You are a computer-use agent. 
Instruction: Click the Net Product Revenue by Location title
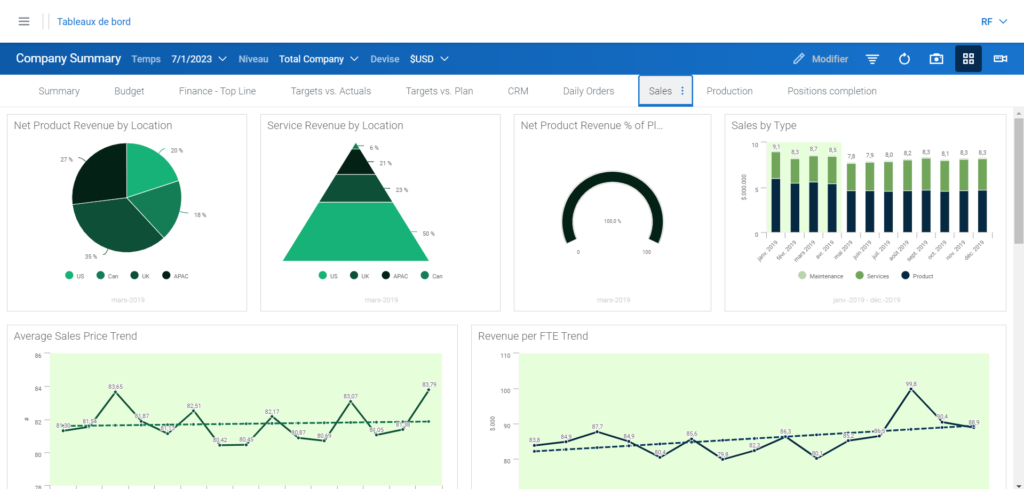coord(93,125)
